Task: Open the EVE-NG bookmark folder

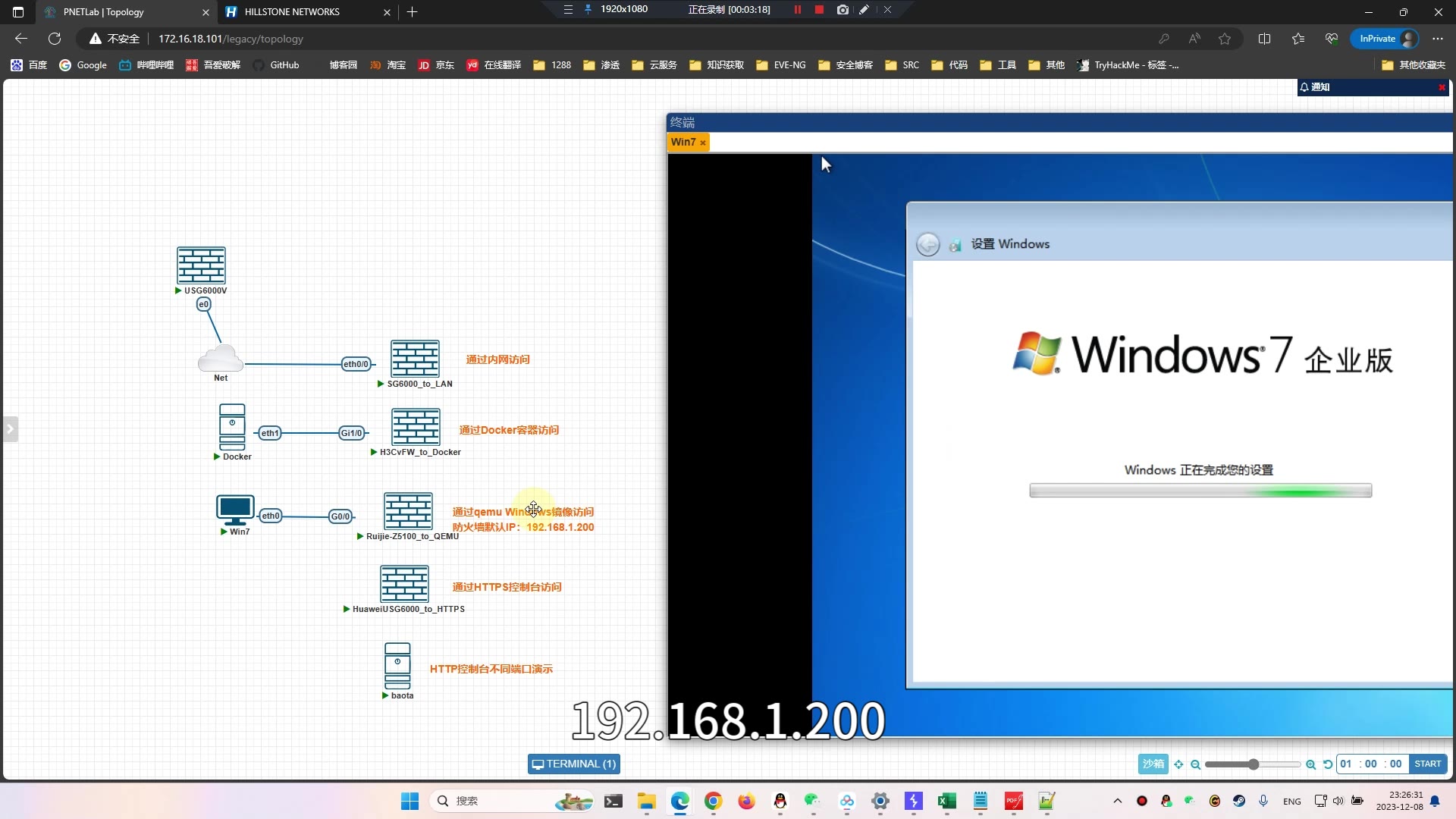Action: point(781,65)
